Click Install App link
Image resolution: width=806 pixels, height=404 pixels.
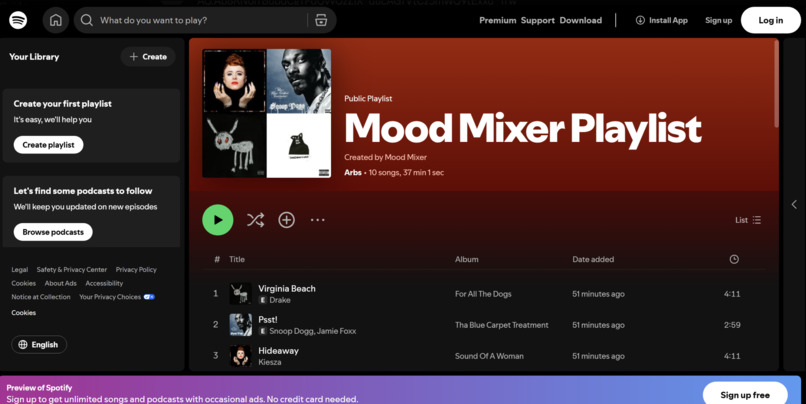(662, 20)
